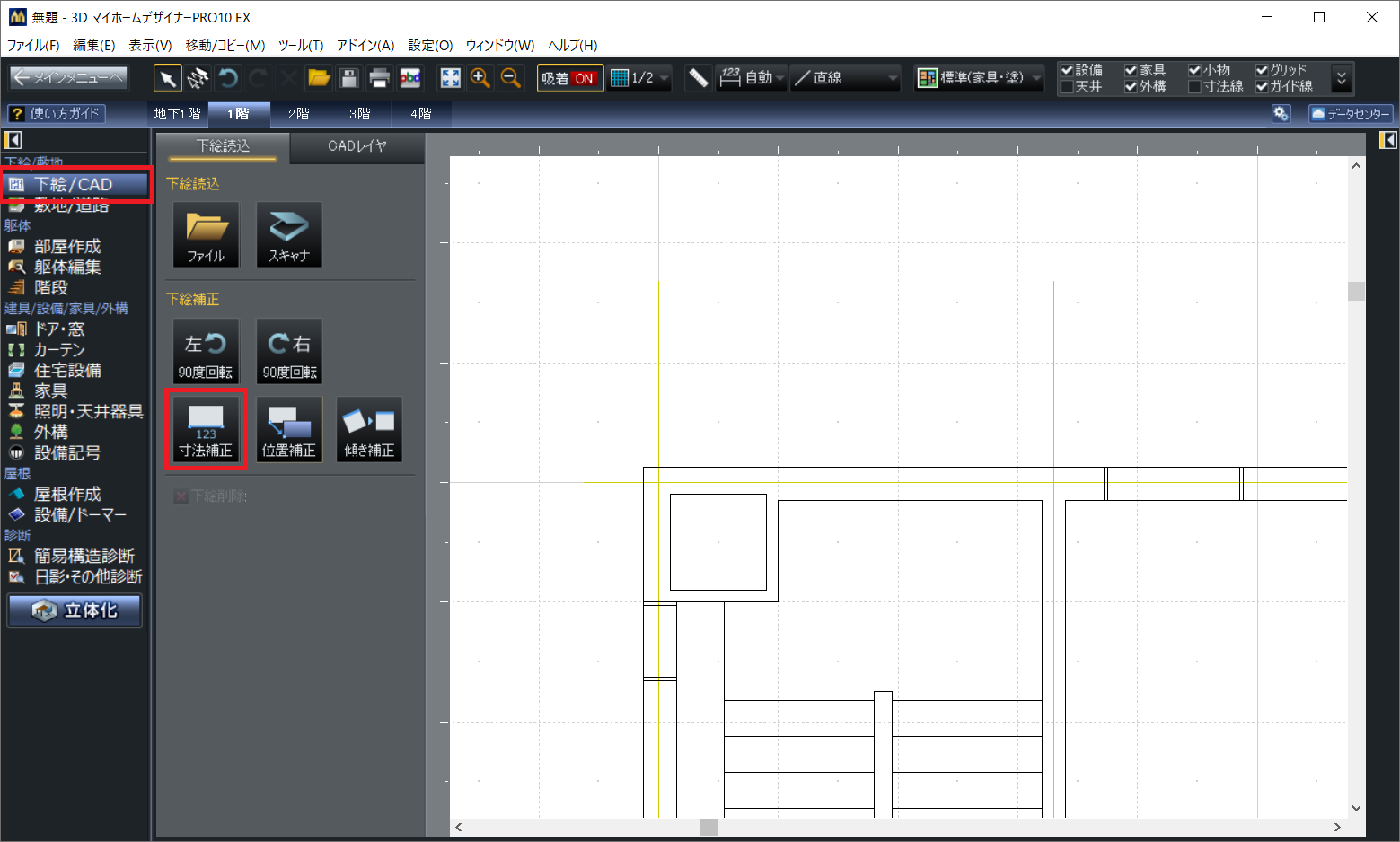Click the horizontal scrollbar thumb
Viewport: 1400px width, 842px height.
point(709,827)
